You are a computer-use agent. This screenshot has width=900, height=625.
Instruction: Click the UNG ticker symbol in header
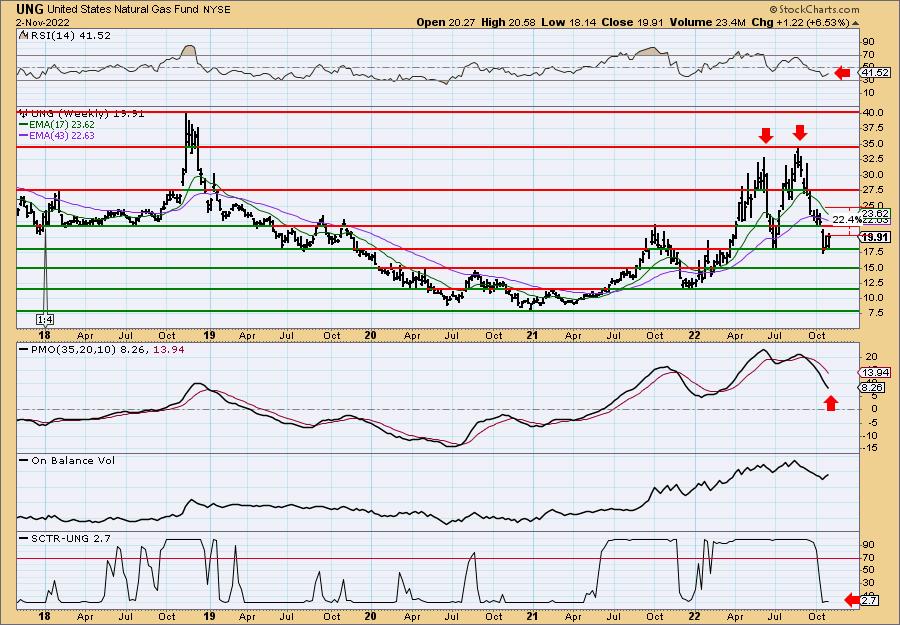pos(31,10)
